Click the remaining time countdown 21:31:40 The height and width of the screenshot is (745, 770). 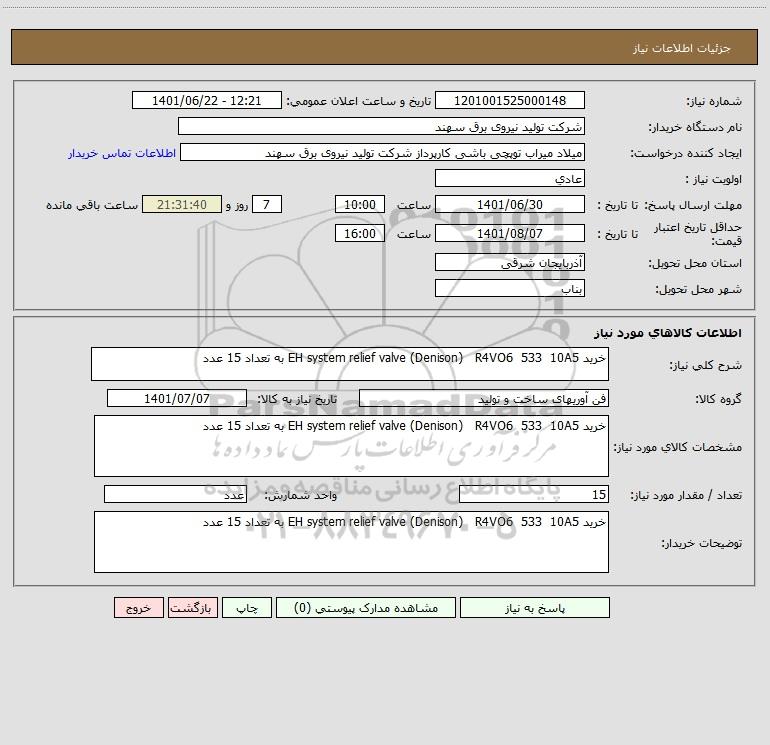(x=182, y=204)
